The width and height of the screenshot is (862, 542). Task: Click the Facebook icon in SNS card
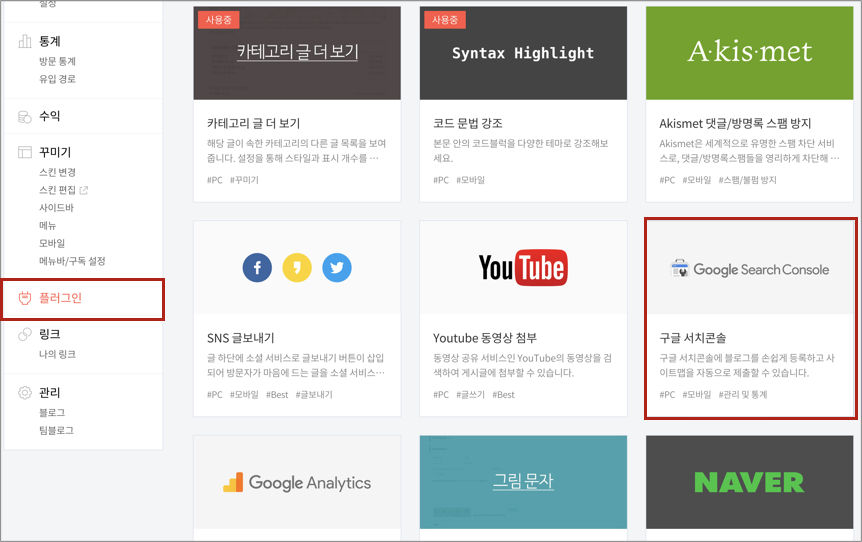[257, 268]
